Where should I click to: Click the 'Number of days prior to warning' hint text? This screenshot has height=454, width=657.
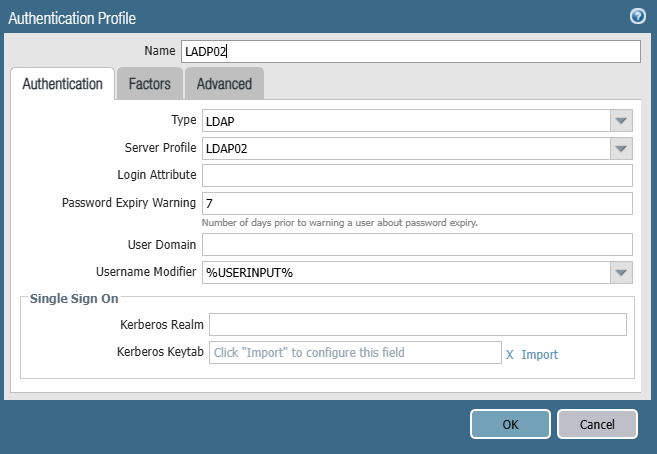coord(339,222)
